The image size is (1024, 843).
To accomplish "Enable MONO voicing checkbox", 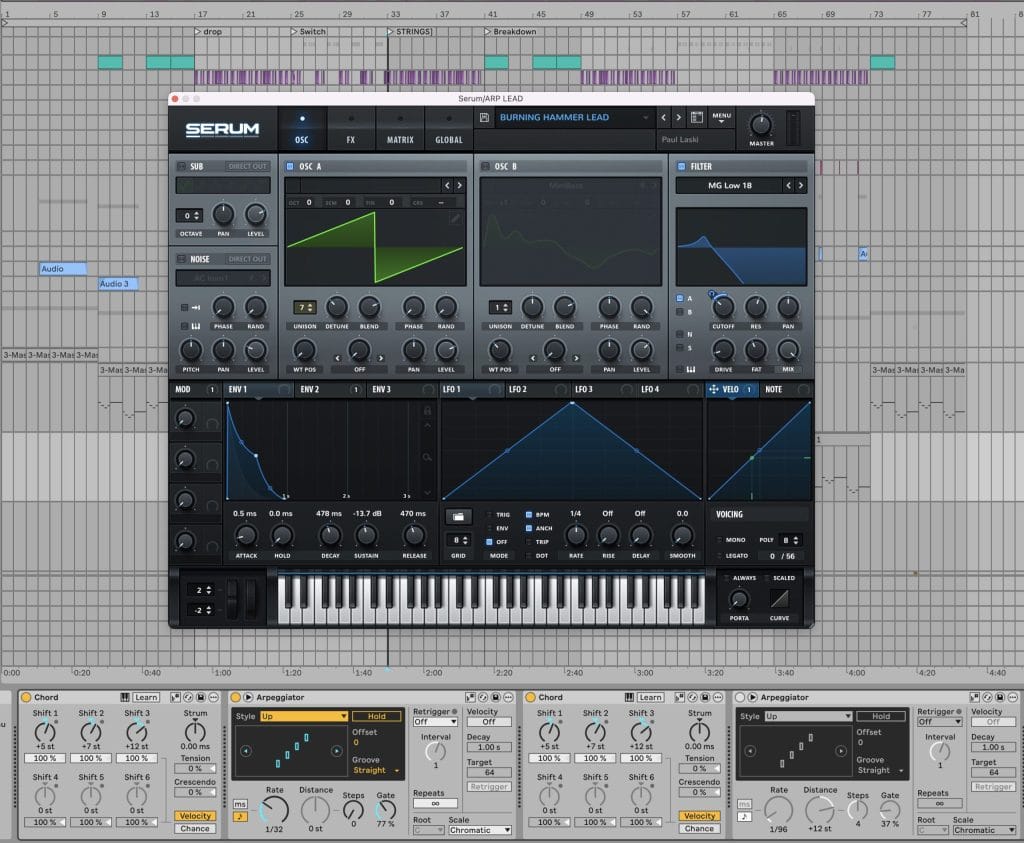I will tap(720, 540).
